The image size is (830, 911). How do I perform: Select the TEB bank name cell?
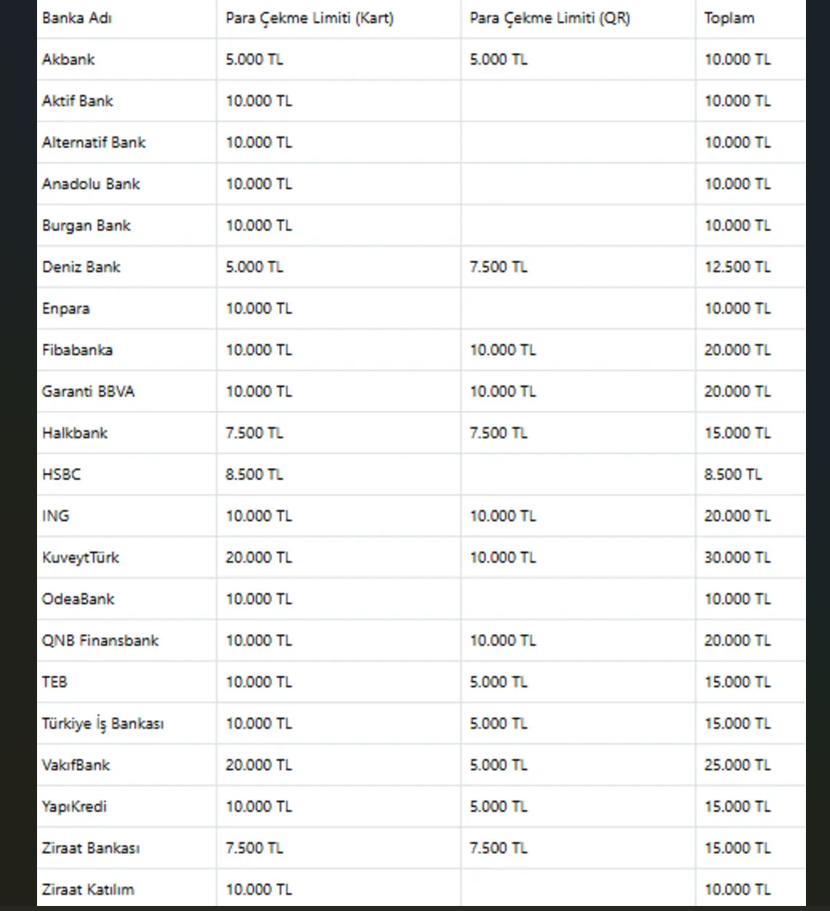pos(55,682)
